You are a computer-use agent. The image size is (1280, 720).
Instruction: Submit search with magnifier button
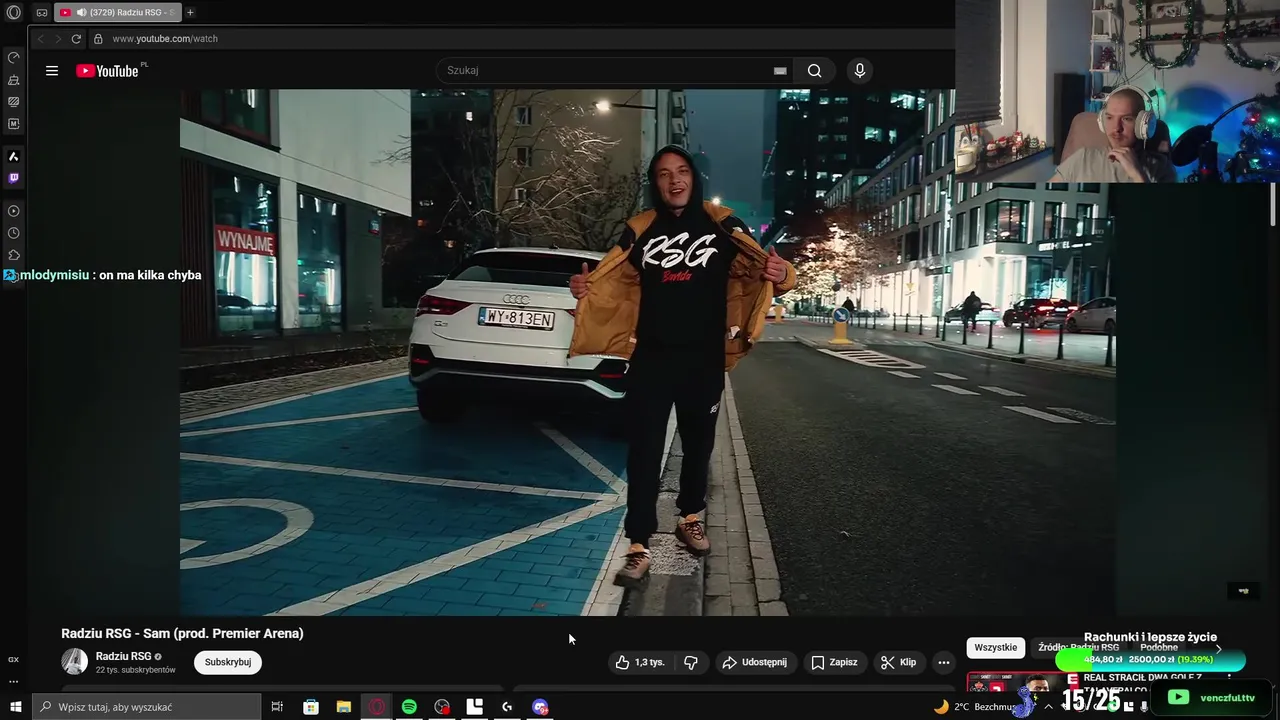(x=815, y=71)
